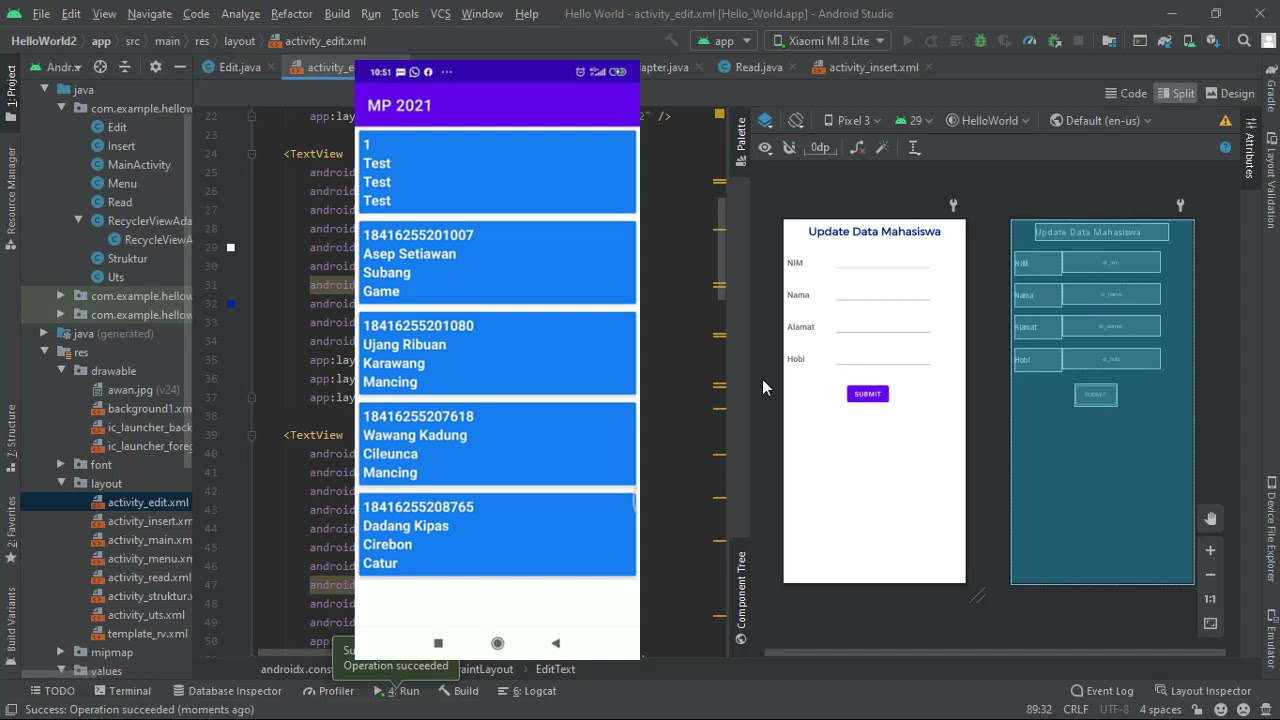Open the Logcat tool window button
The width and height of the screenshot is (1280, 720).
coord(527,691)
